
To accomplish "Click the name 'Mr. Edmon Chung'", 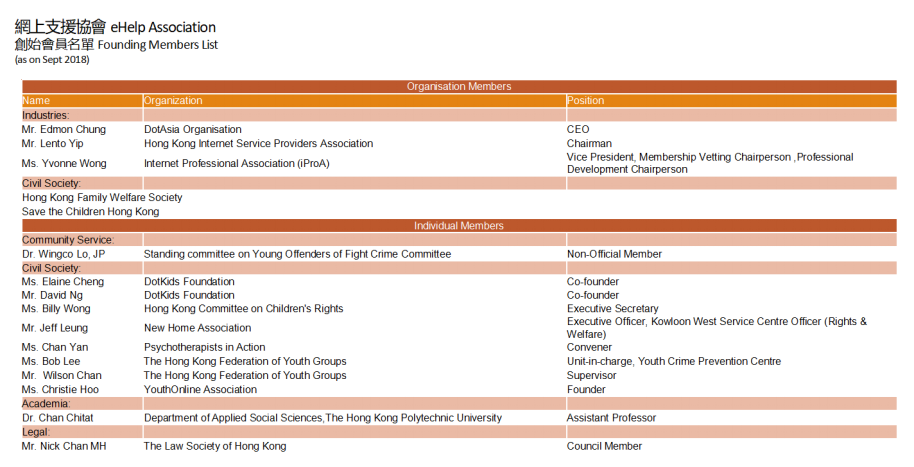I will click(64, 129).
